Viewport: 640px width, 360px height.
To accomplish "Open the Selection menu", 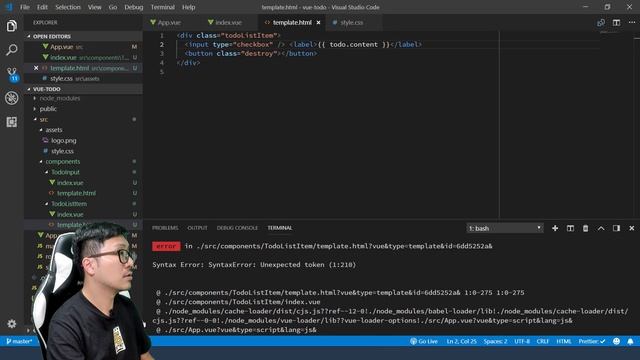I will coord(68,7).
